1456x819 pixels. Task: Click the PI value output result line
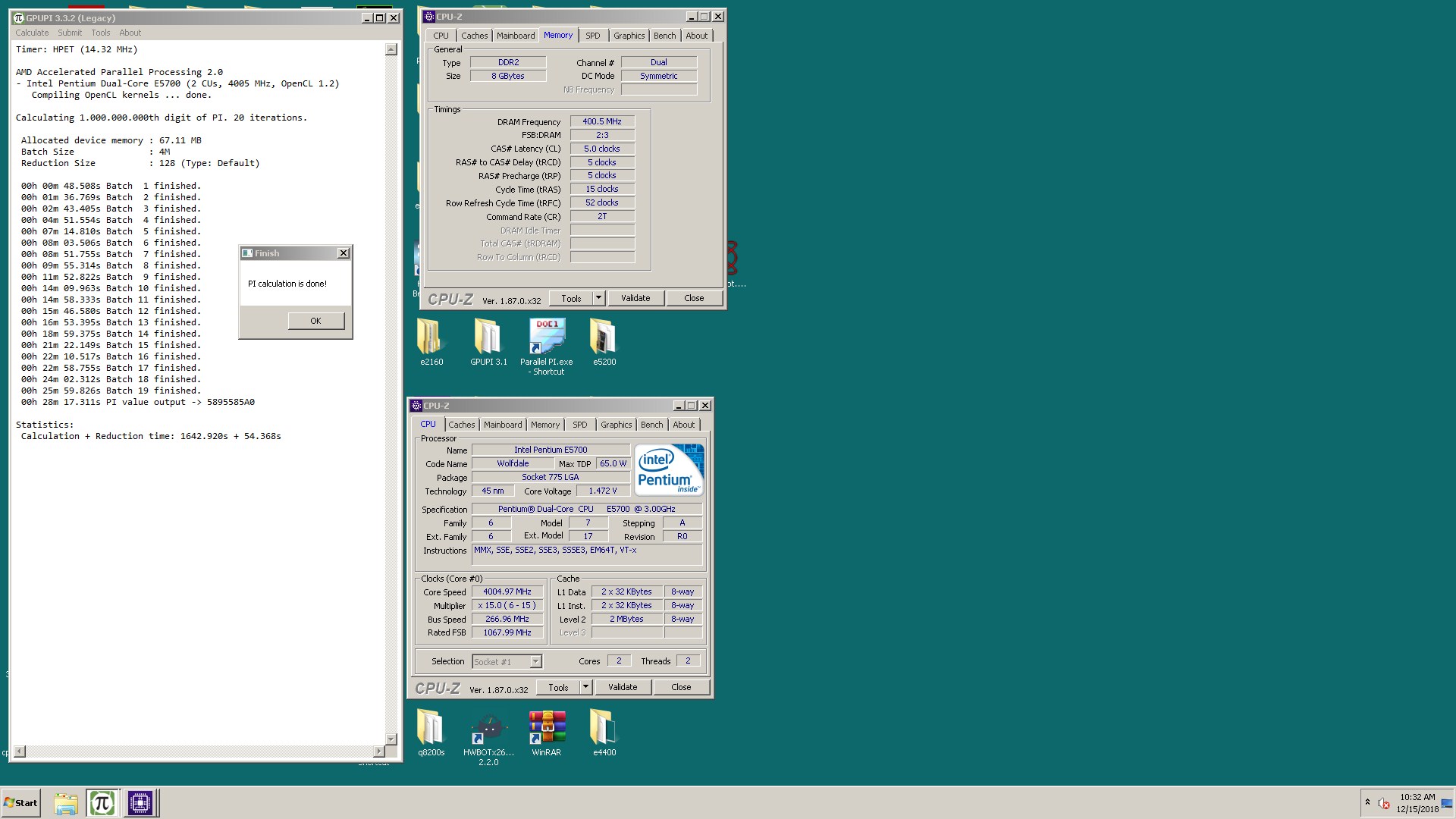[x=137, y=402]
